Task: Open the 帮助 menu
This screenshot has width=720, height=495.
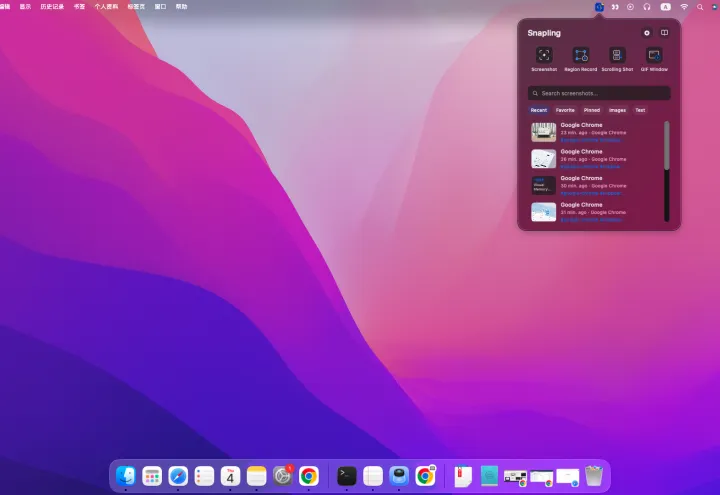Action: (x=181, y=7)
